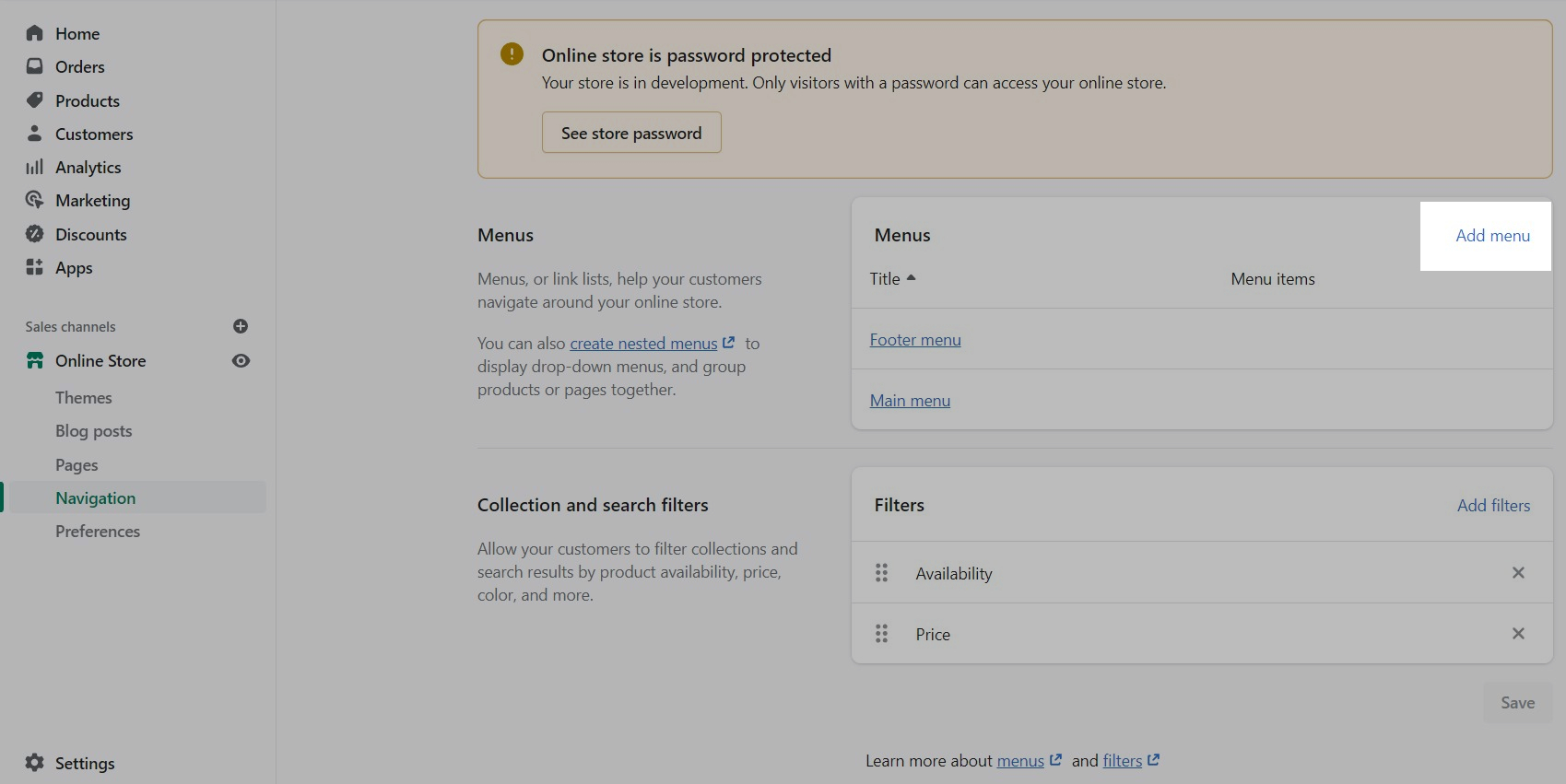Grab the Availability filter drag handle
1566x784 pixels.
[x=881, y=573]
